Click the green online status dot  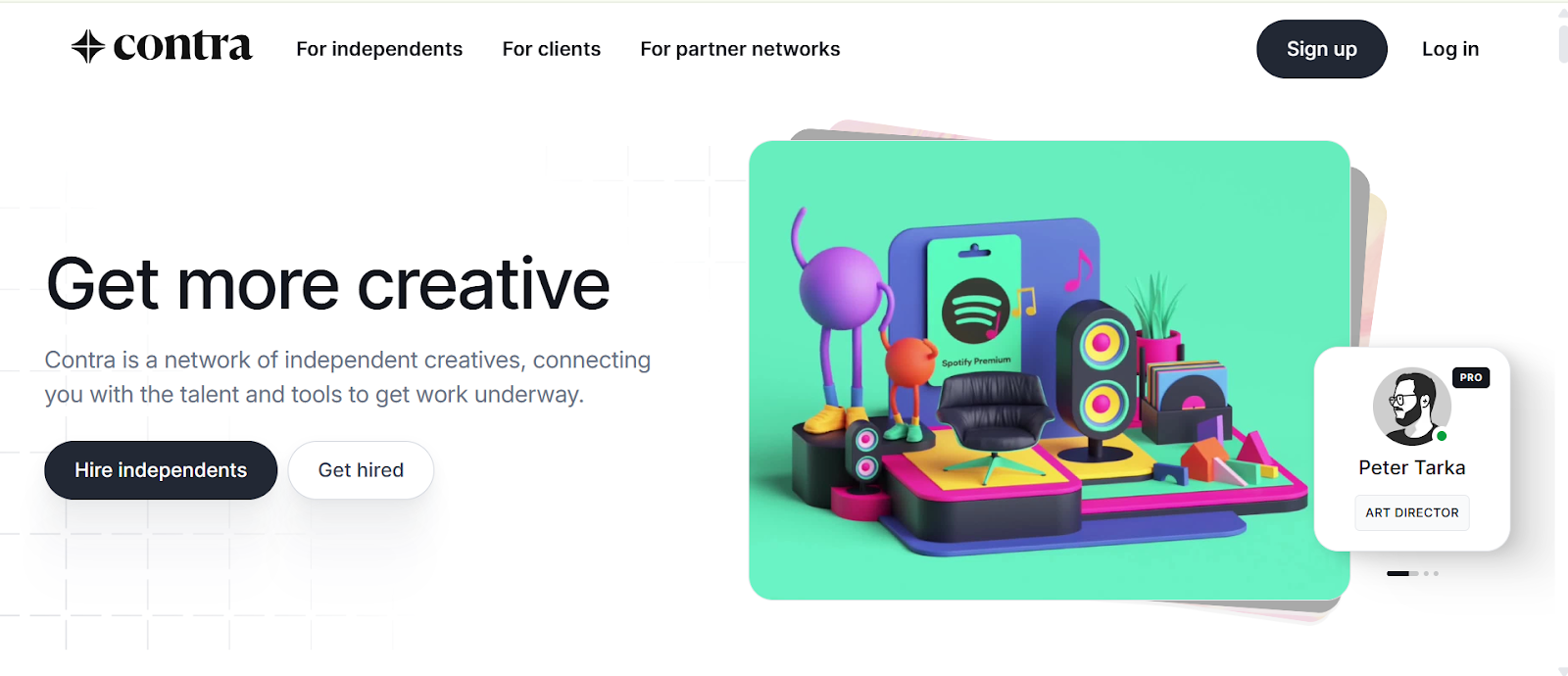pos(1442,436)
